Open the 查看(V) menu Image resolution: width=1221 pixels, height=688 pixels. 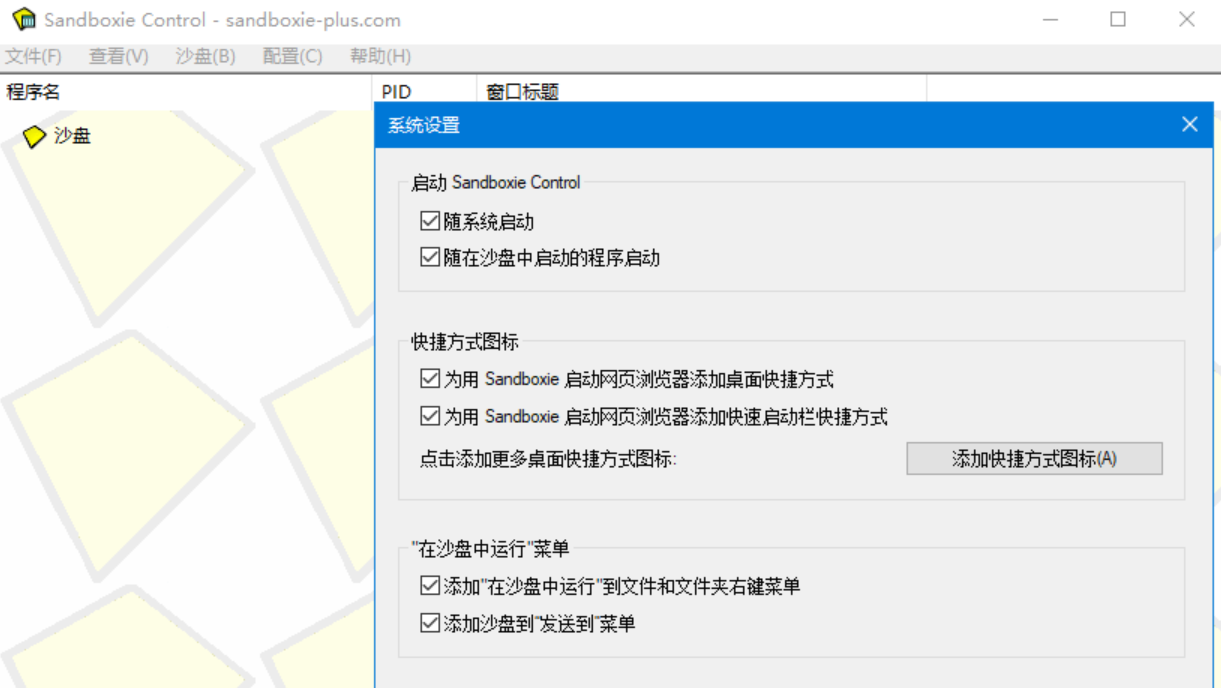click(x=119, y=56)
